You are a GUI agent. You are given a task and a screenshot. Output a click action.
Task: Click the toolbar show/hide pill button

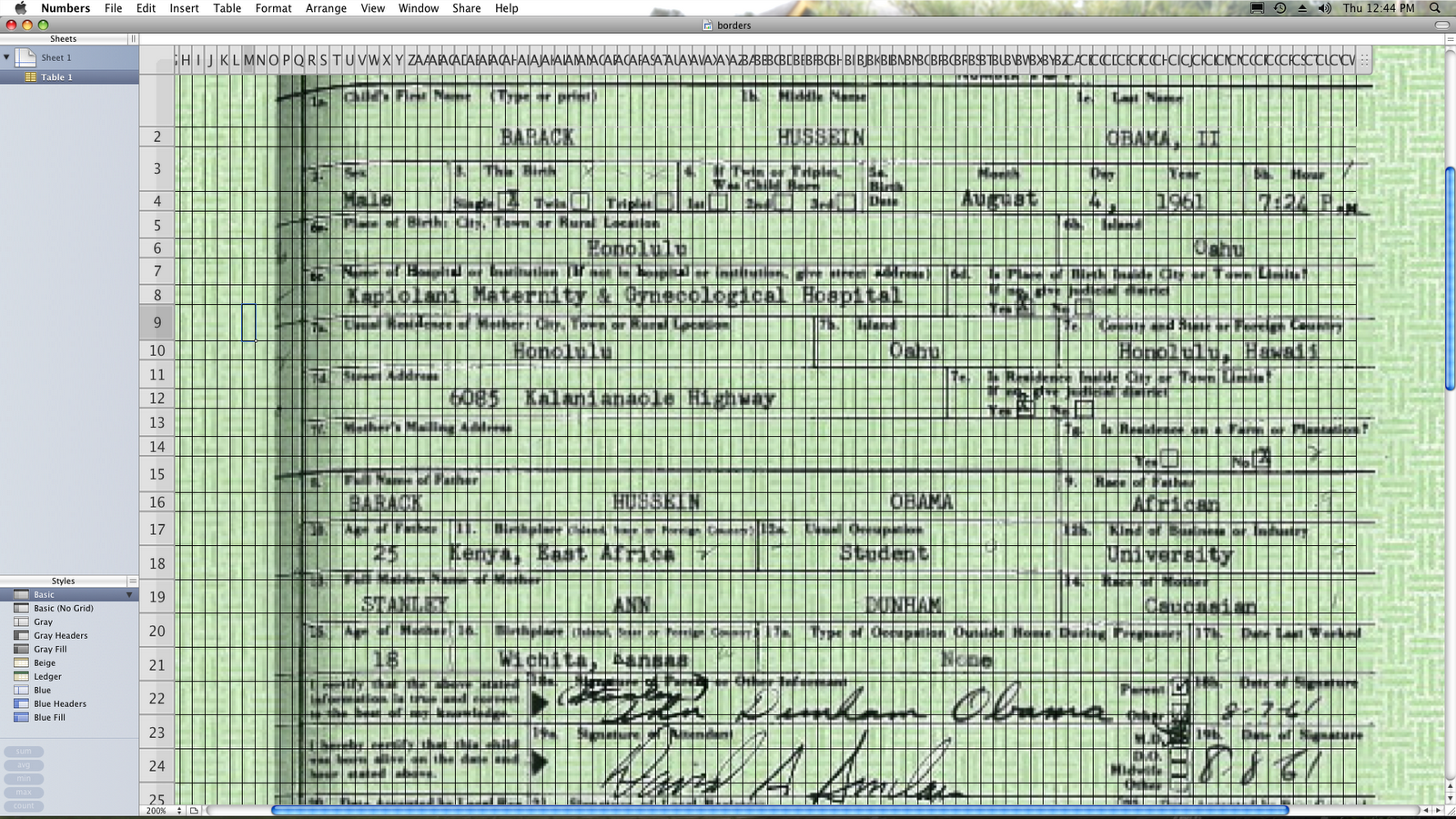coord(1441,25)
